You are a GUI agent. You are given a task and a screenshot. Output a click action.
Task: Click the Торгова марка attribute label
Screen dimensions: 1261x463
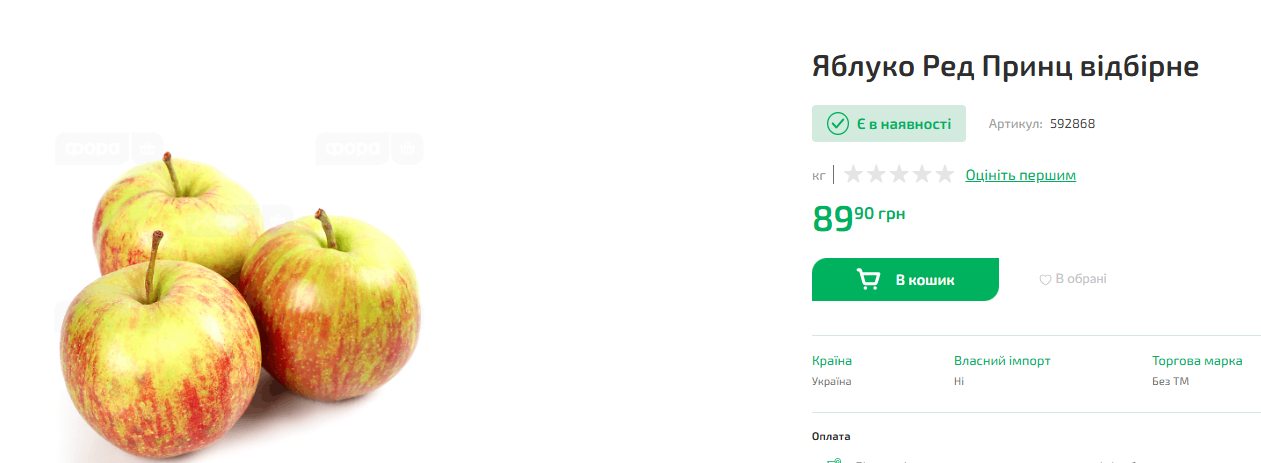pyautogui.click(x=1197, y=361)
